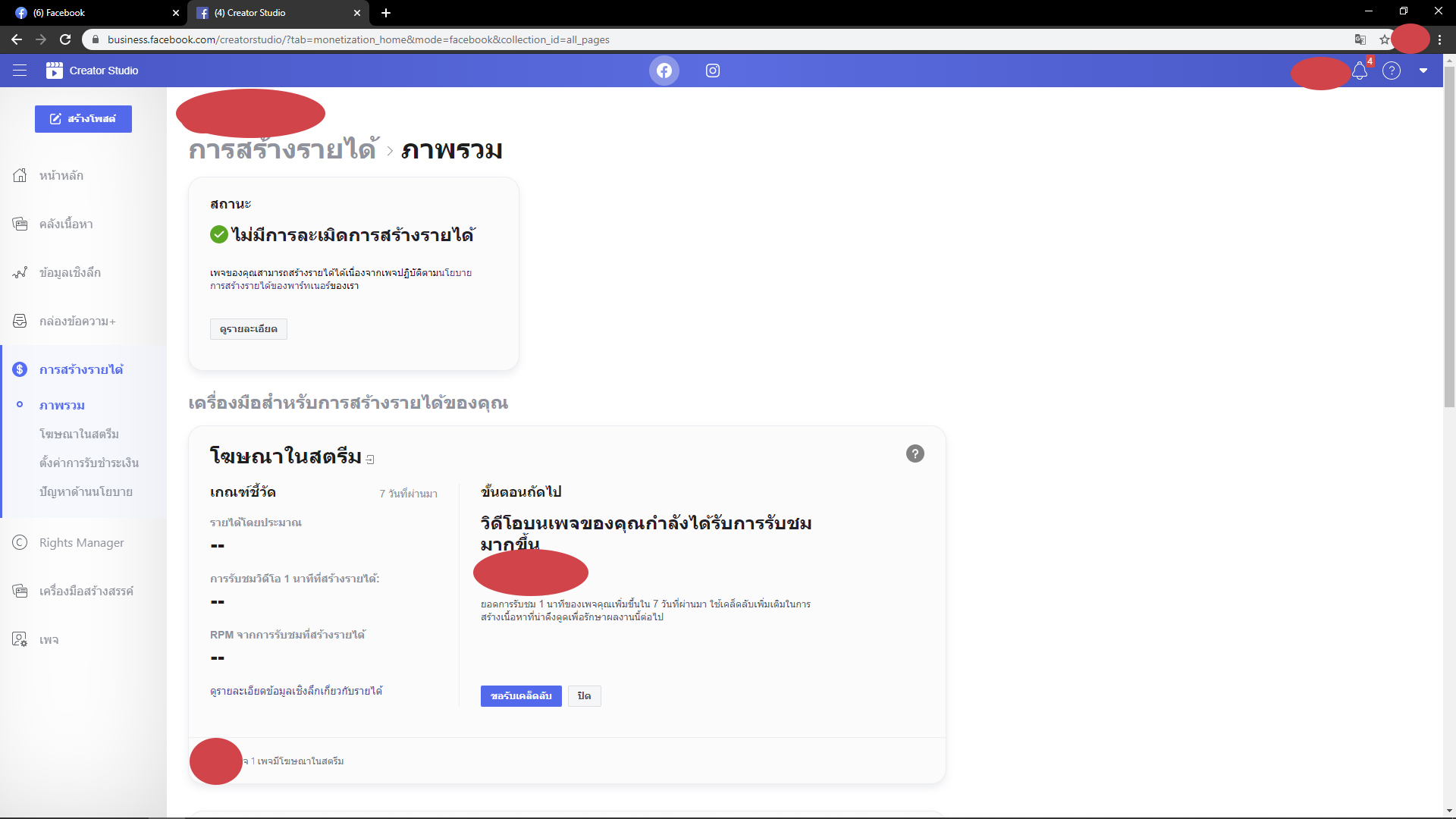Expand account dropdown arrow in header
1456x819 pixels.
(x=1423, y=71)
